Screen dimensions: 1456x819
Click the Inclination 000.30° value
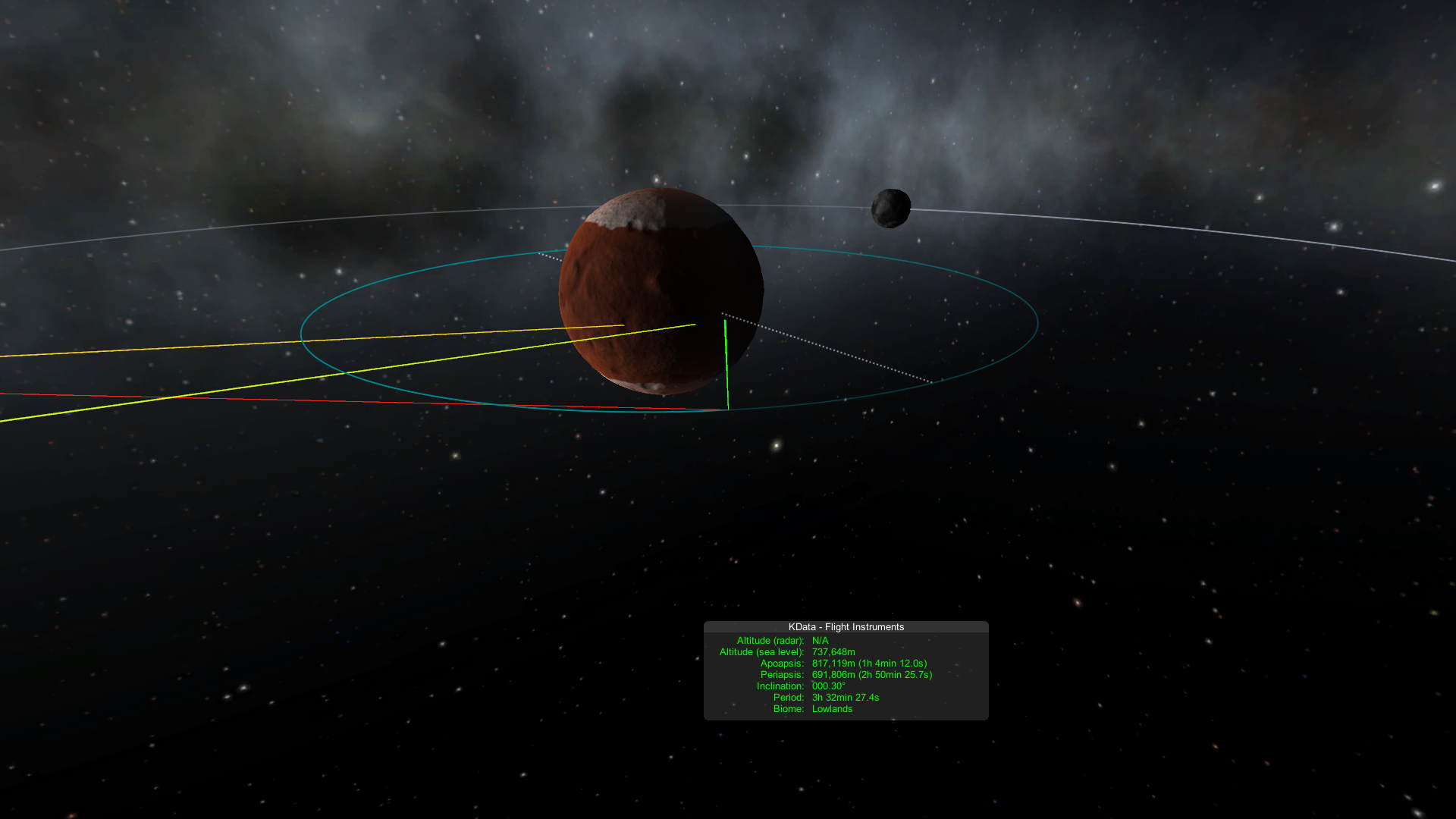click(828, 686)
